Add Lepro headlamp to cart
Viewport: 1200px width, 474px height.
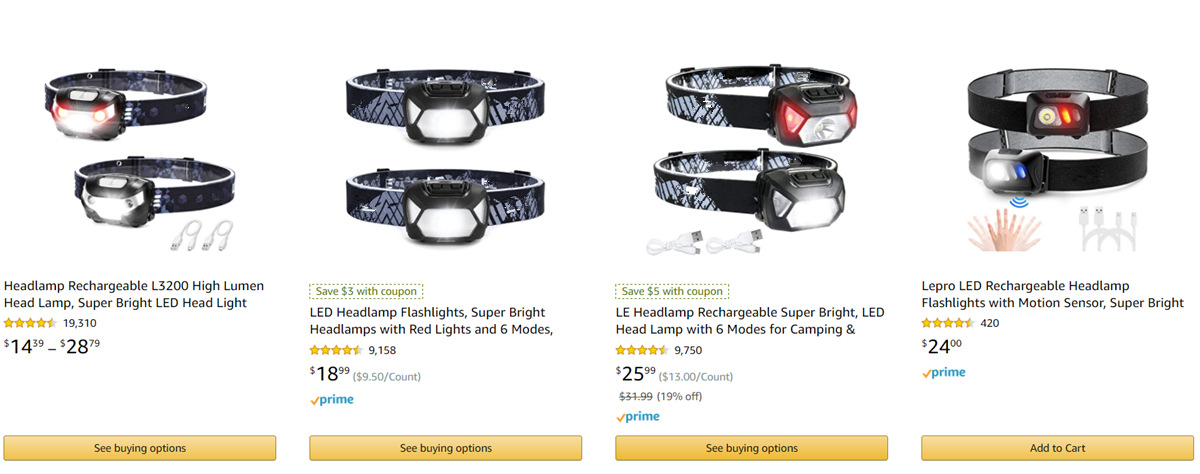tap(1057, 448)
